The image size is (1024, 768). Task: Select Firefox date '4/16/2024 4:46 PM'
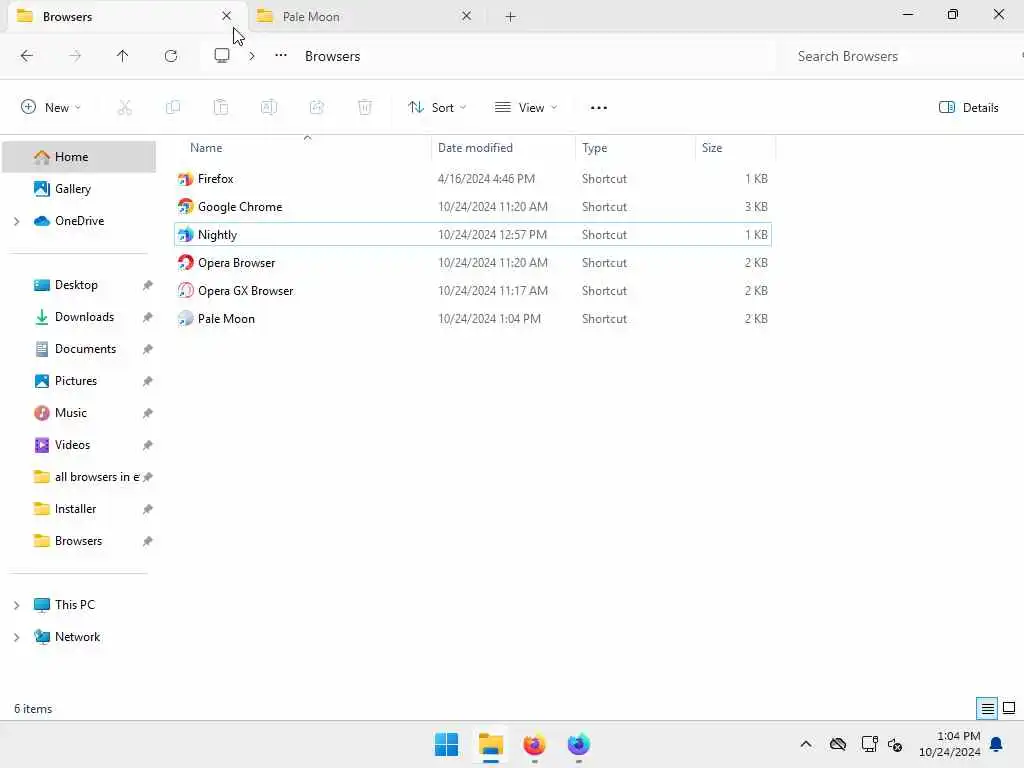487,179
